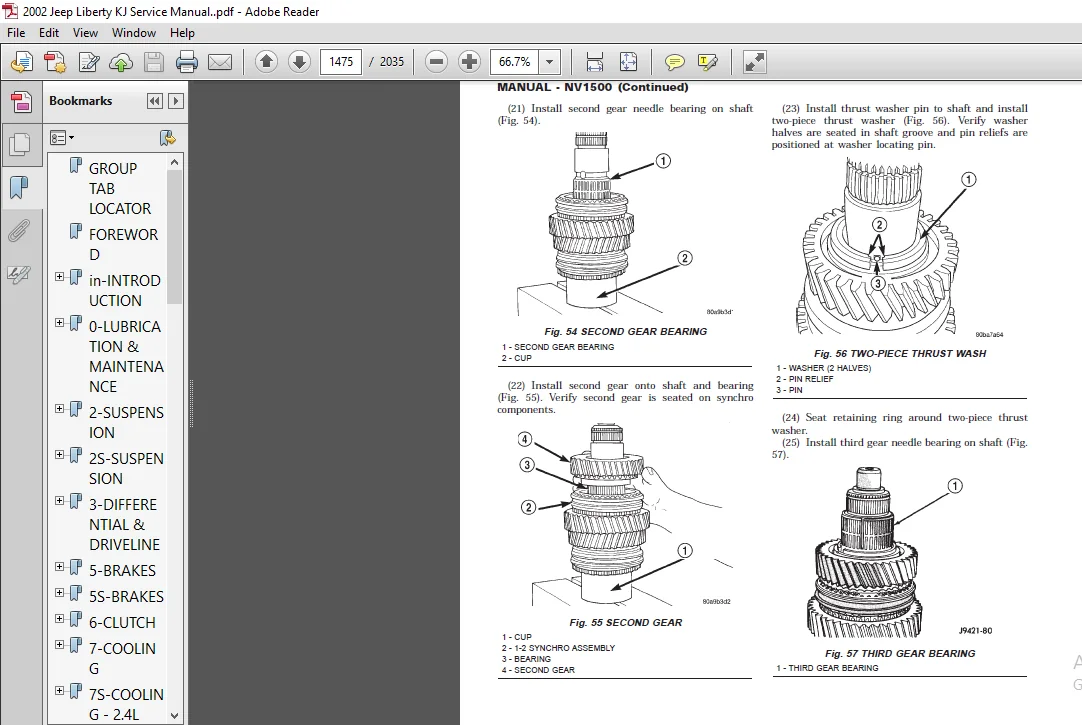Click the page number input field
Image resolution: width=1082 pixels, height=725 pixels.
pos(341,62)
